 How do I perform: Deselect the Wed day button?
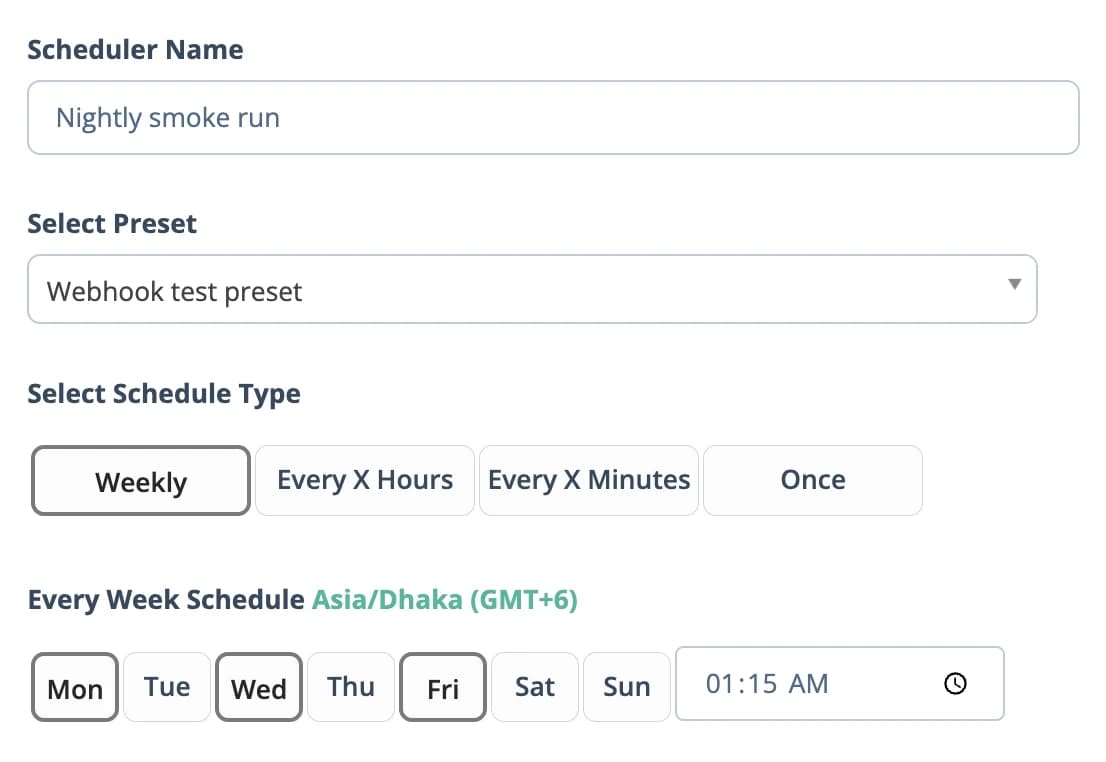click(259, 687)
